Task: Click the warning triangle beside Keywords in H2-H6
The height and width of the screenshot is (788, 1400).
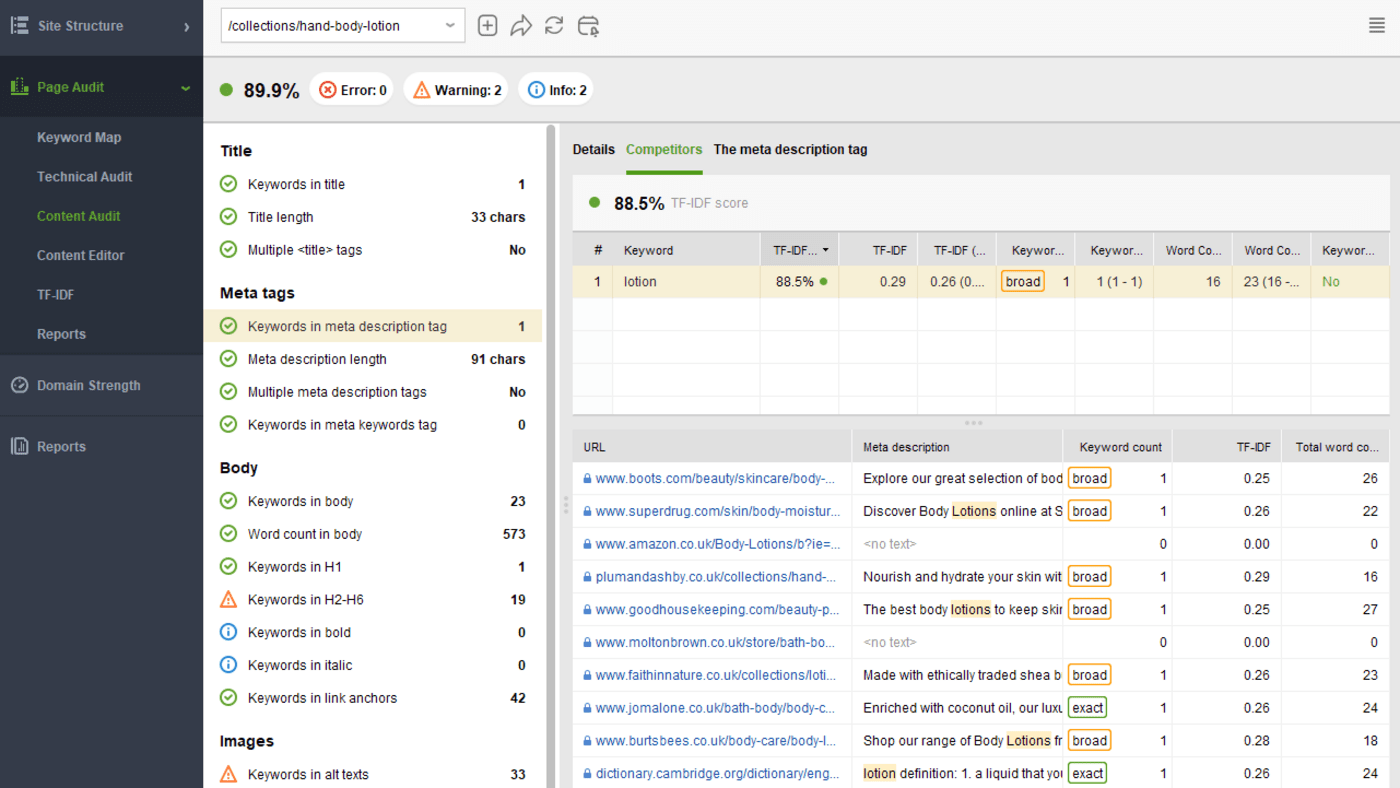Action: (x=228, y=599)
